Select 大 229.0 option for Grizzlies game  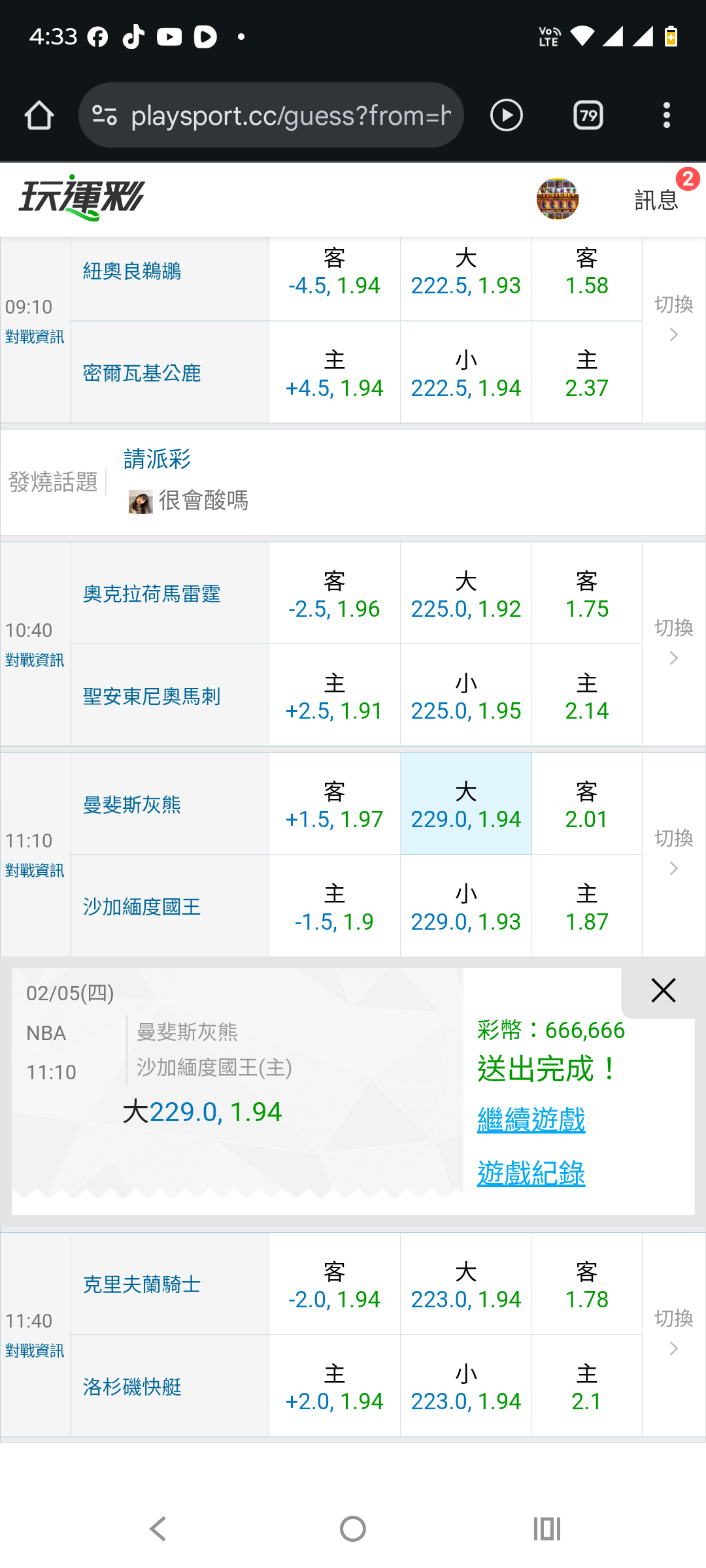pos(465,804)
